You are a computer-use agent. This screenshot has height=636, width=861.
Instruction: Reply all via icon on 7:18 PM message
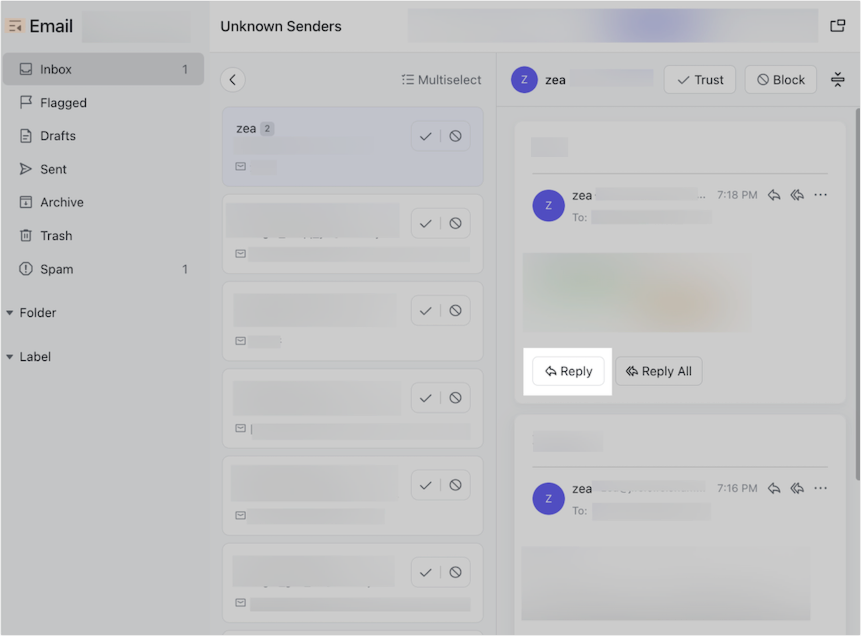pyautogui.click(x=797, y=195)
